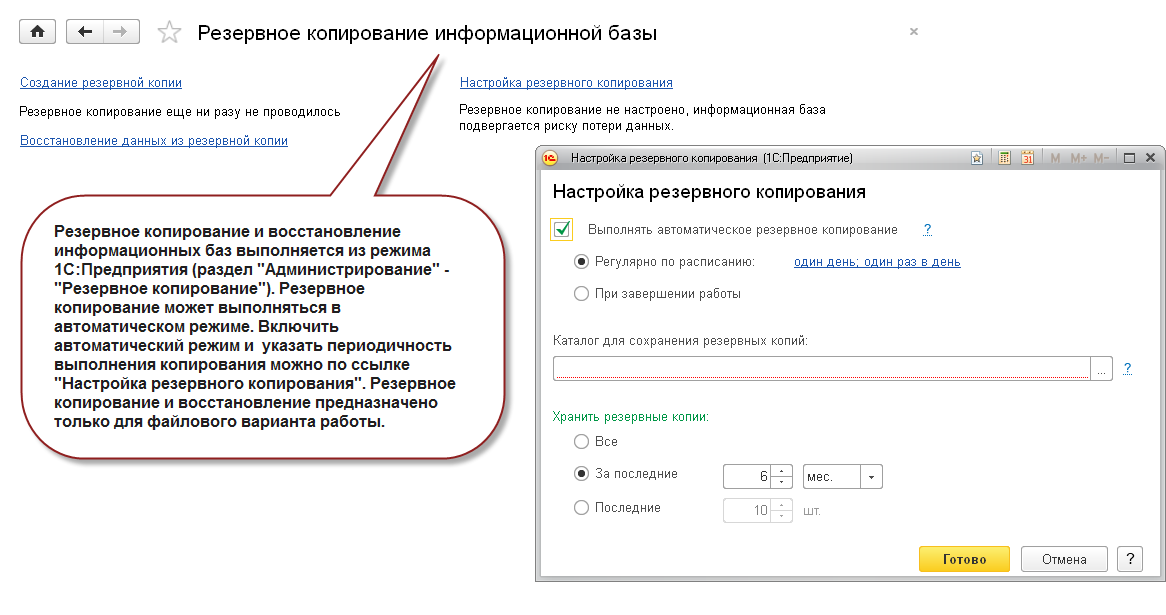Viewport: 1166px width, 615px height.
Task: Select 'Все' retention radio button
Action: coord(582,442)
